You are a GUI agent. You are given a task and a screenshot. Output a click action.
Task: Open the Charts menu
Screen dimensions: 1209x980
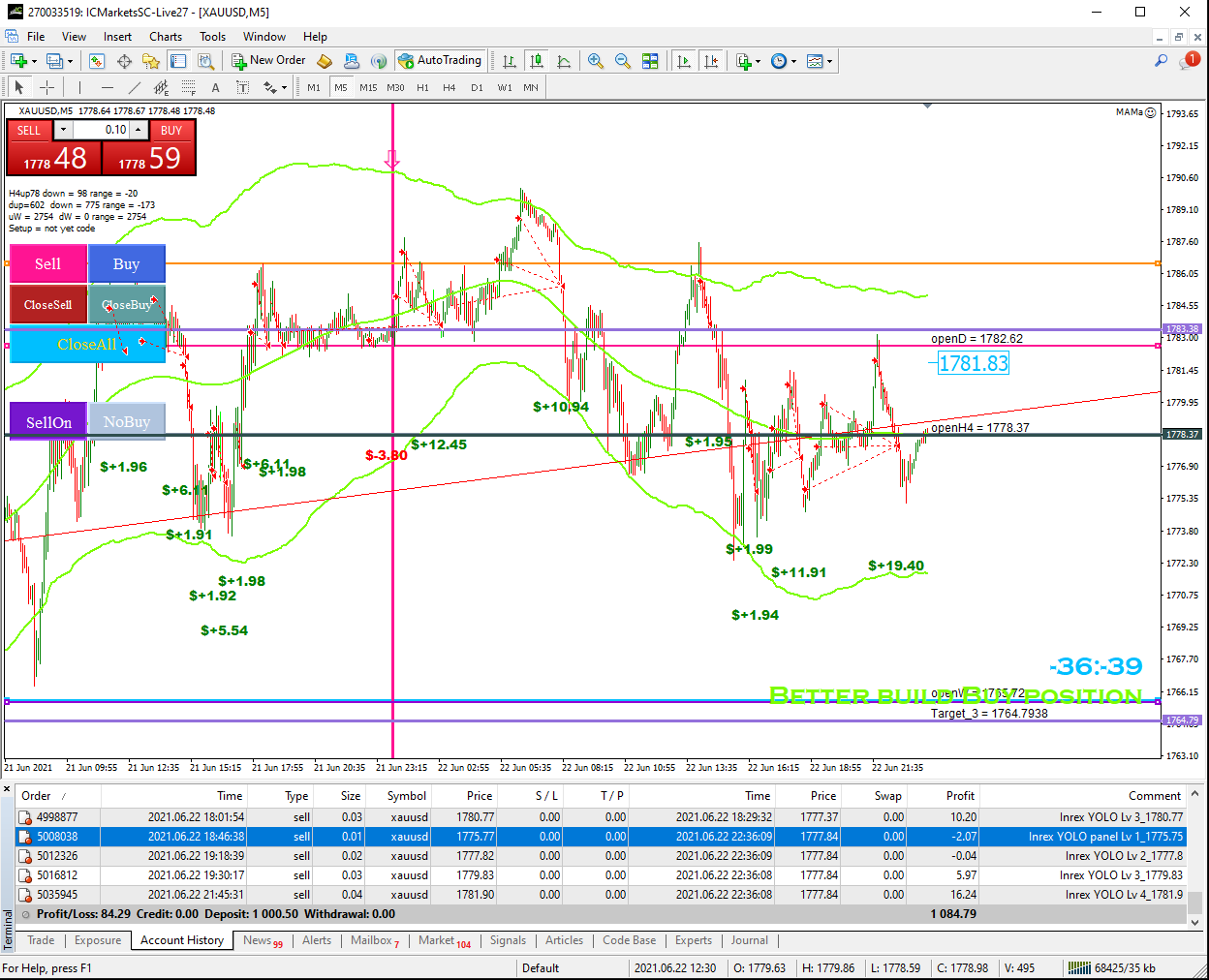coord(166,37)
